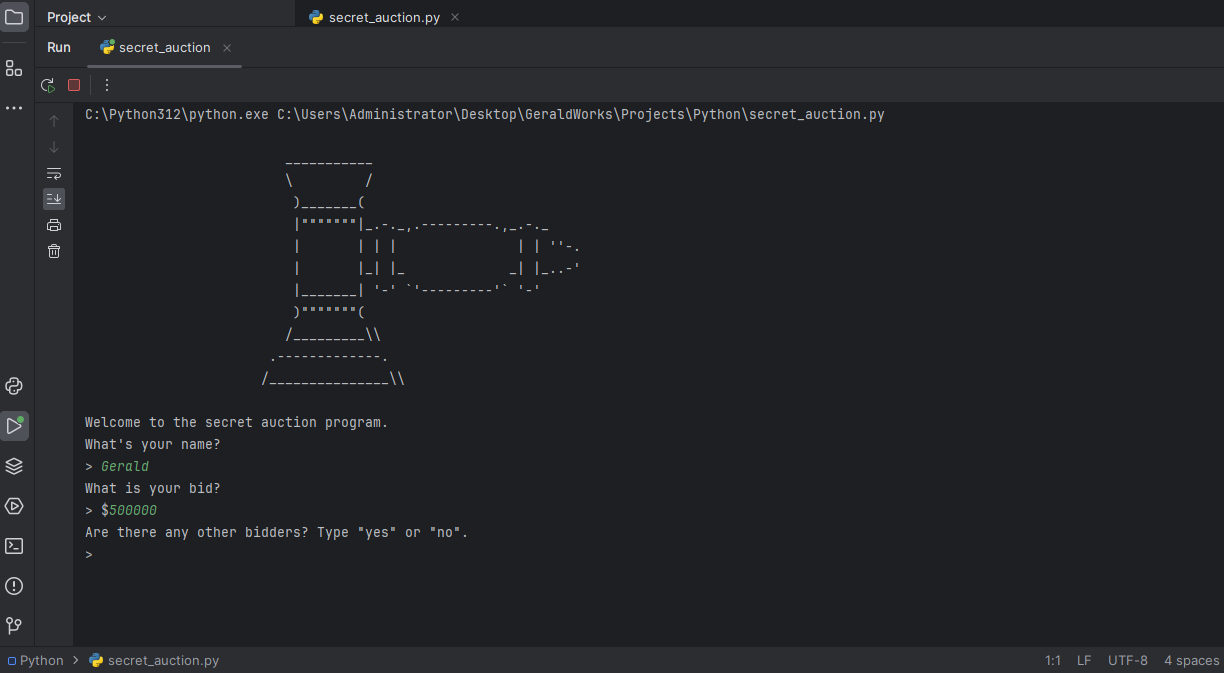Screen dimensions: 1224x673
Task: Toggle soft-wrap in the console
Action: [x=54, y=173]
